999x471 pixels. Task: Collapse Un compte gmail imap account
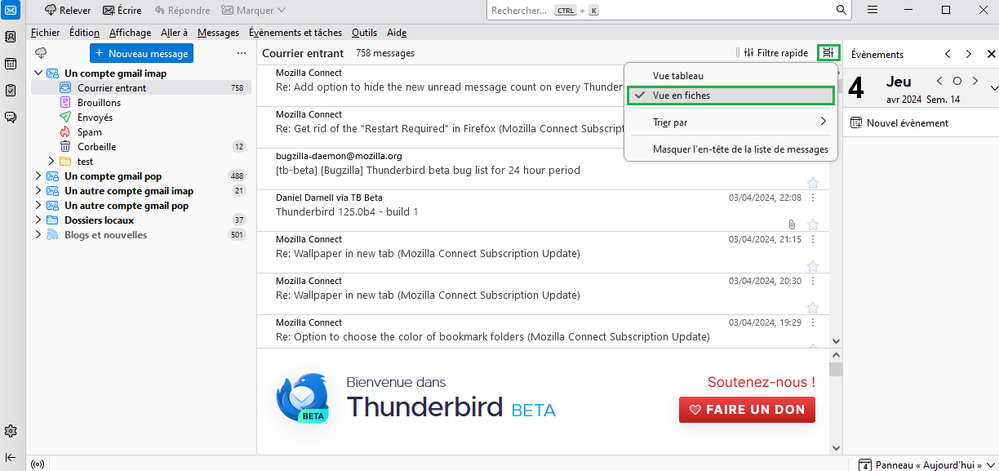click(38, 73)
